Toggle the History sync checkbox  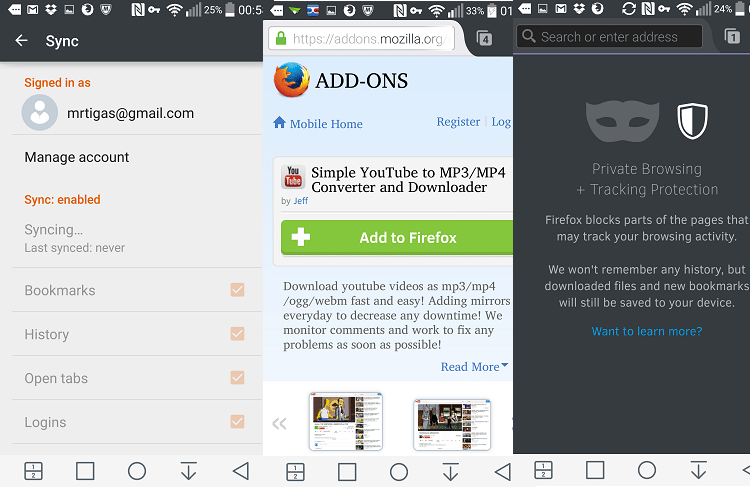(x=237, y=333)
